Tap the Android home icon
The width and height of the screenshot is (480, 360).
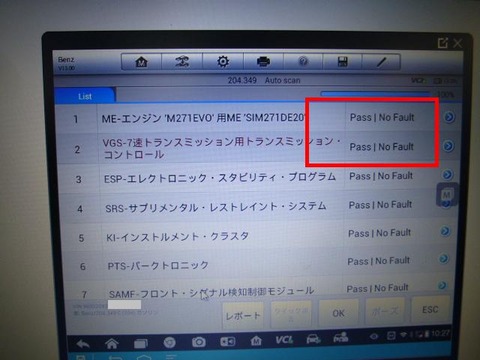(x=112, y=343)
